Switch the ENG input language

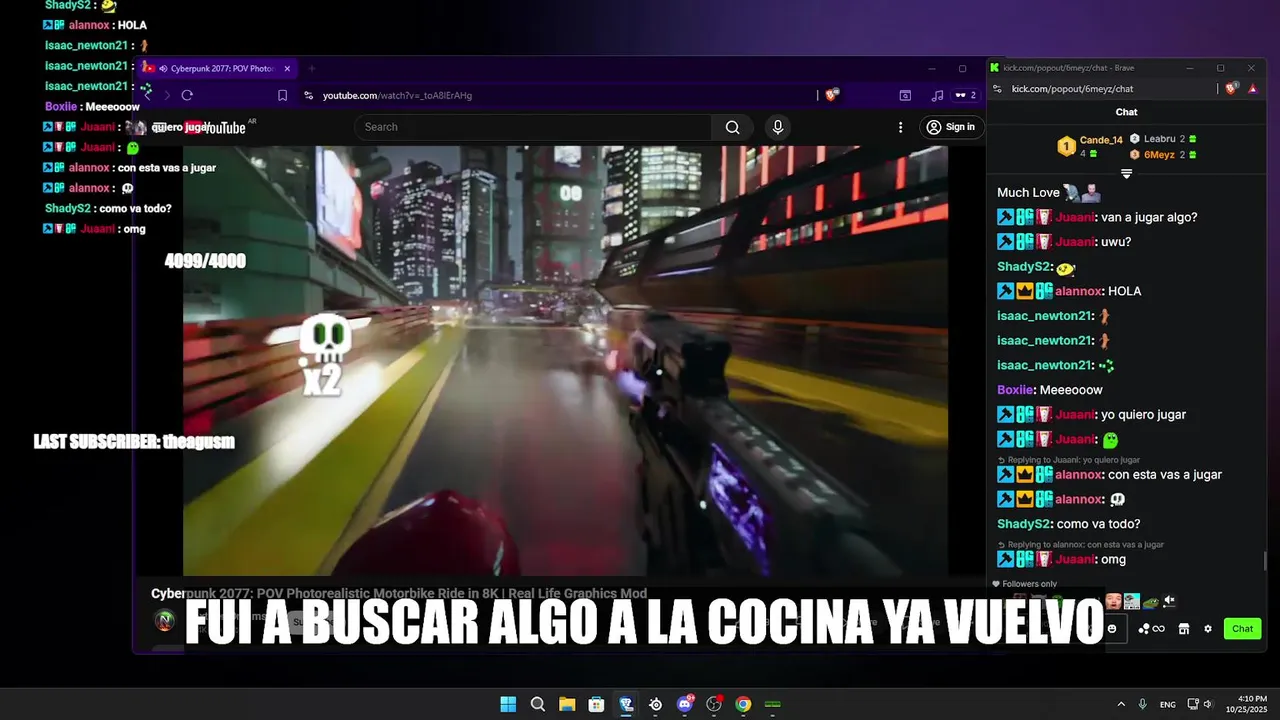click(1168, 705)
